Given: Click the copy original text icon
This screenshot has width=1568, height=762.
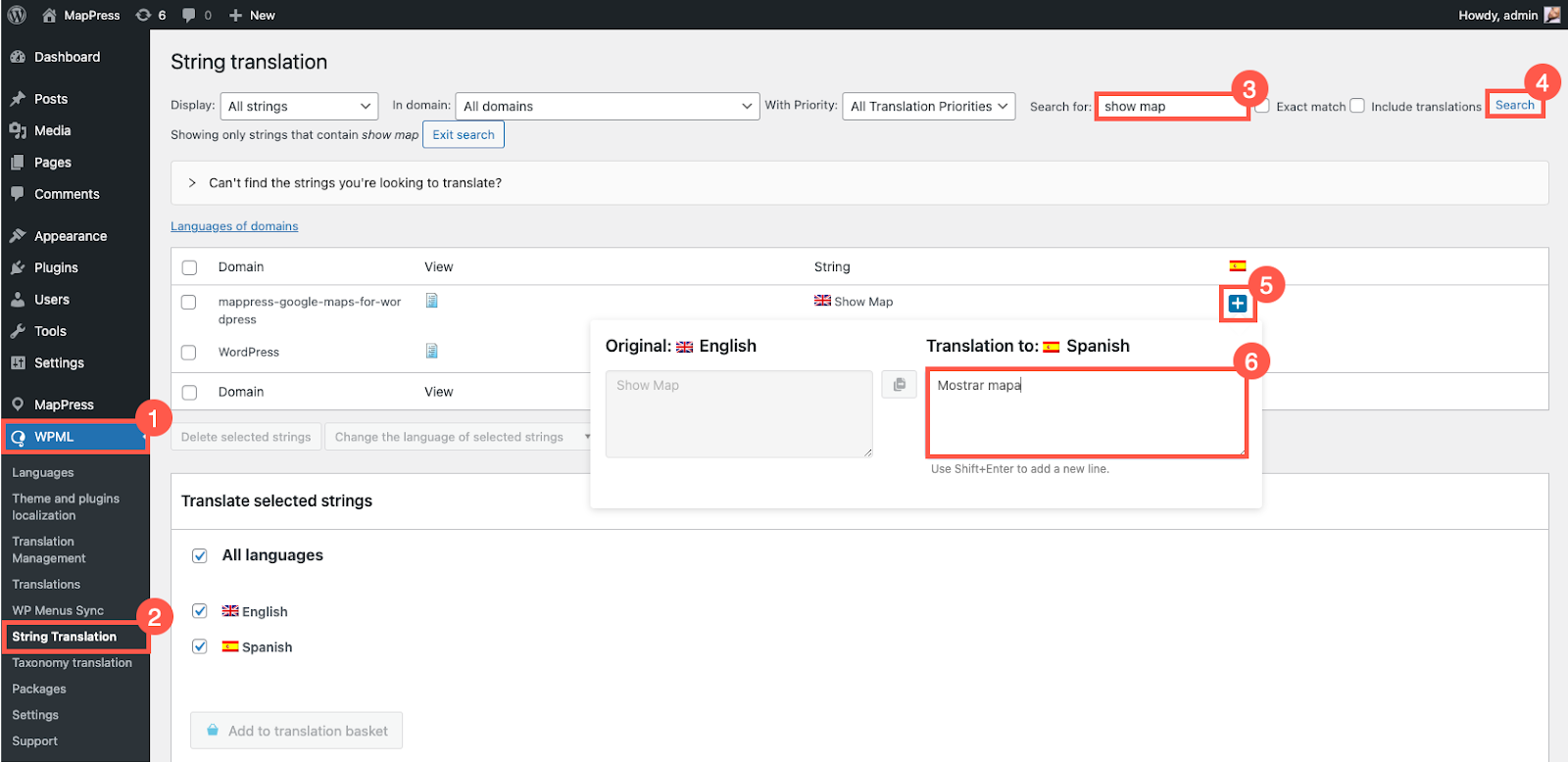Looking at the screenshot, I should click(x=899, y=385).
